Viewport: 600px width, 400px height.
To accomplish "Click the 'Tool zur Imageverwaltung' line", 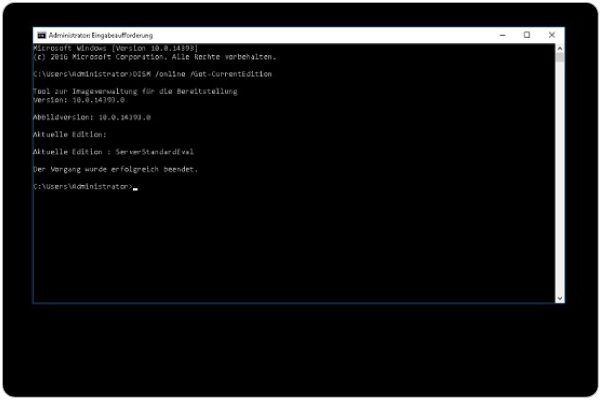I will tap(135, 91).
